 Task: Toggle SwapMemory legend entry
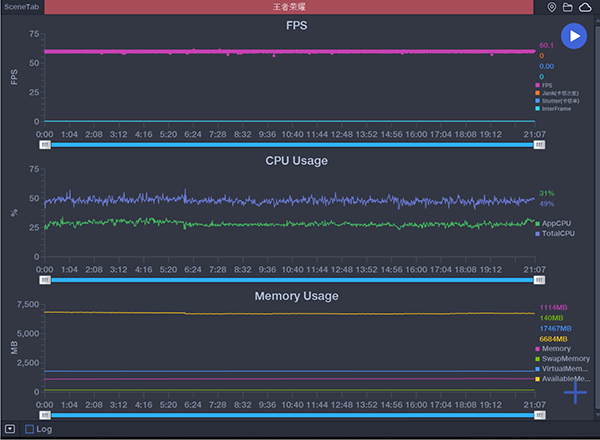point(564,358)
